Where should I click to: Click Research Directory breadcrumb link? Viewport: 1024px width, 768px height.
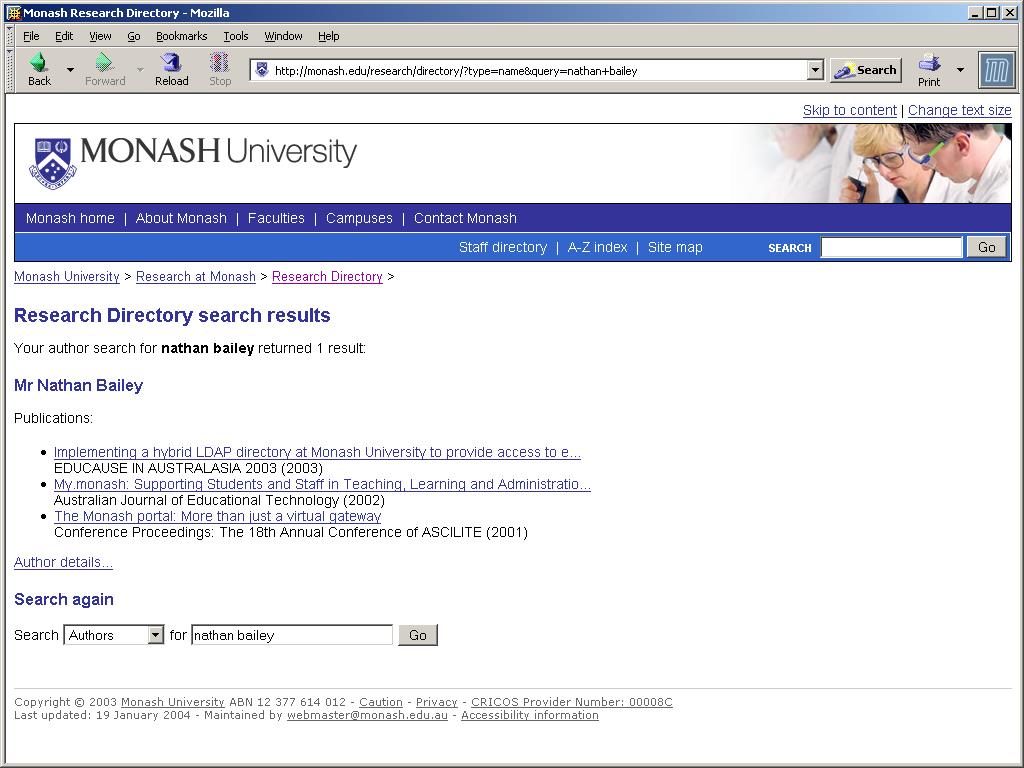pyautogui.click(x=327, y=277)
